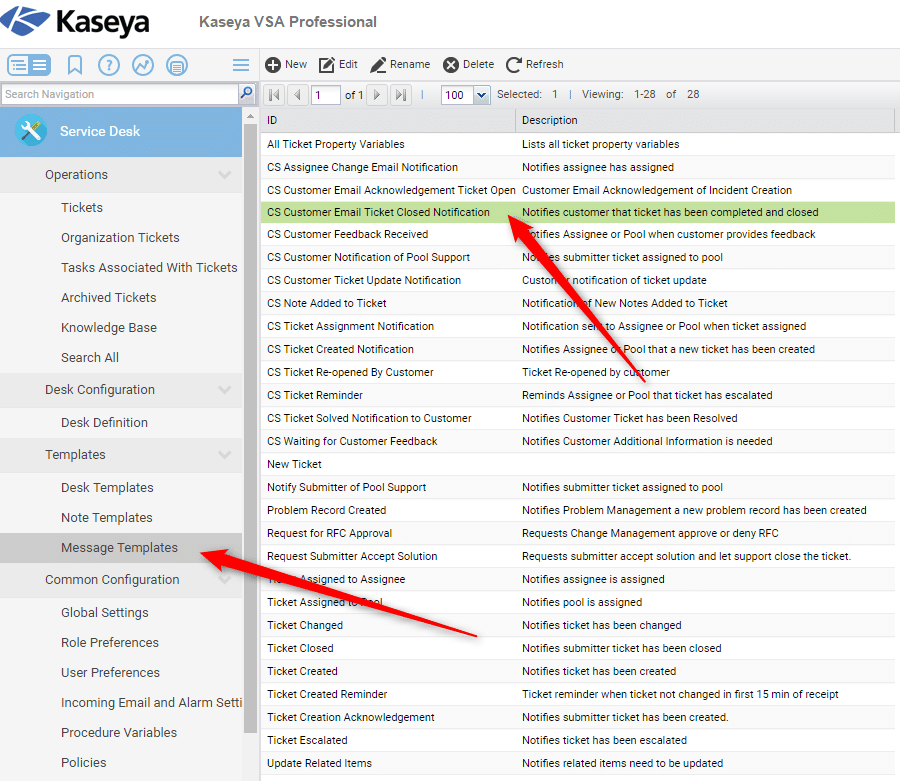Refresh the template list
This screenshot has width=900, height=781.
point(534,64)
